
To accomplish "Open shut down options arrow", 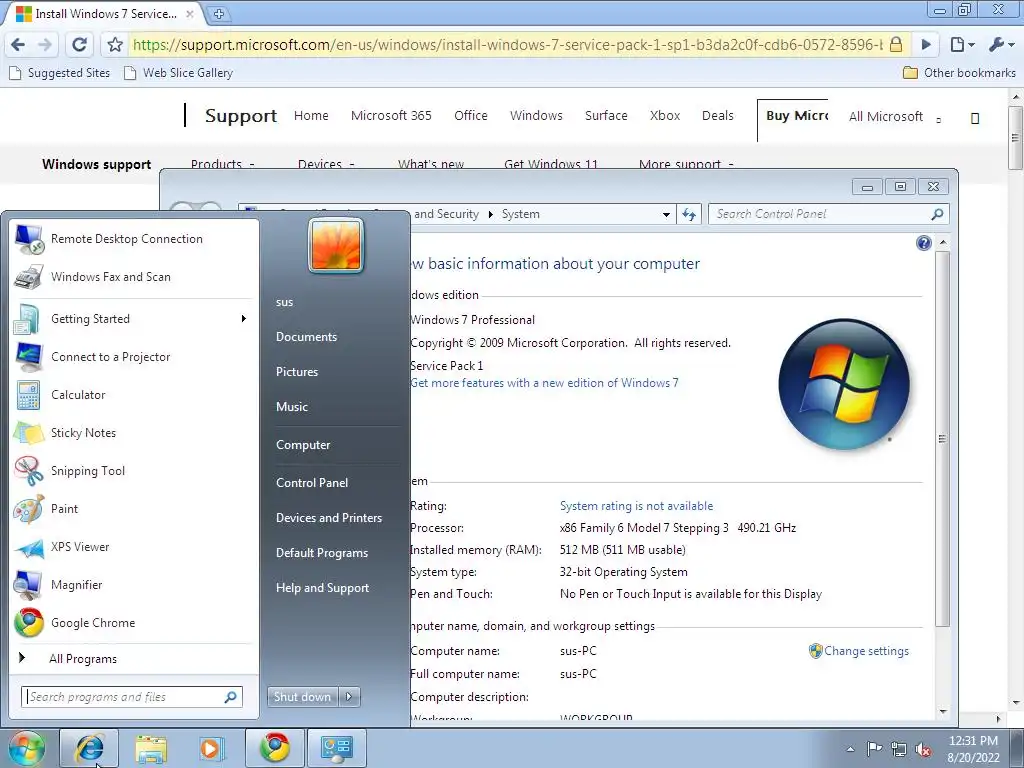I will [x=349, y=697].
